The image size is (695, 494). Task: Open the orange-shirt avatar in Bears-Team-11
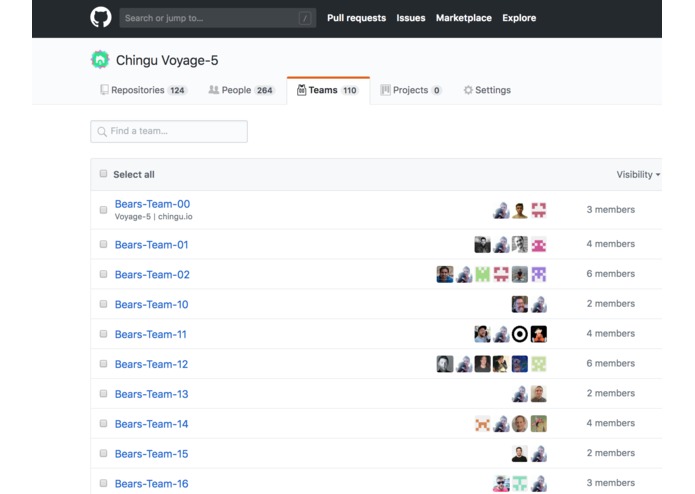(539, 334)
